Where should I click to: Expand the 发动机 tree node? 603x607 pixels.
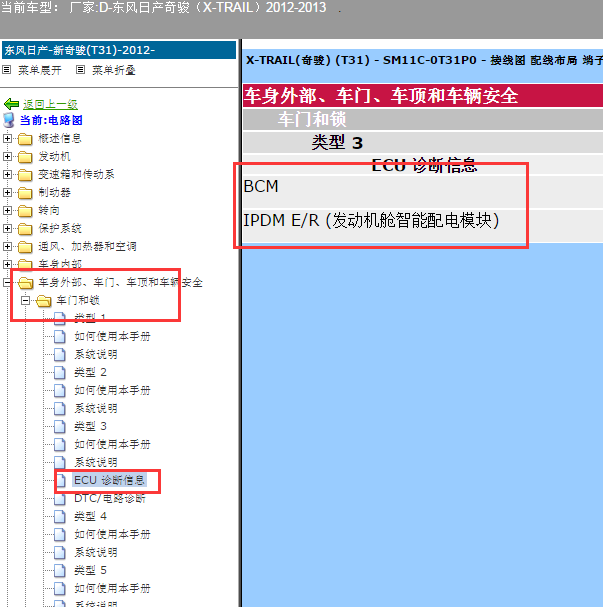[x=7, y=156]
